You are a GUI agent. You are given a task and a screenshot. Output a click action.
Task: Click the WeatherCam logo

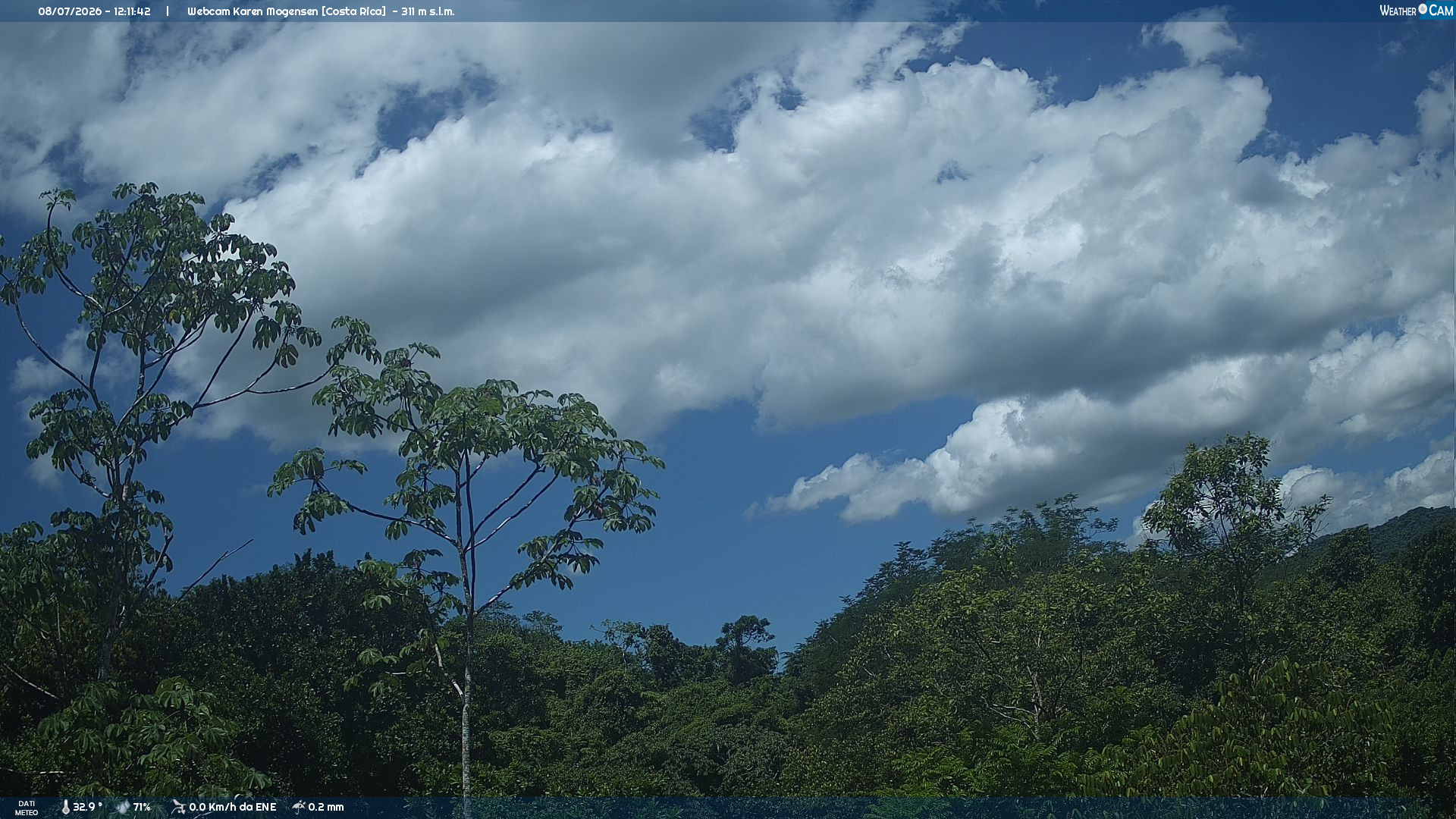(1416, 11)
